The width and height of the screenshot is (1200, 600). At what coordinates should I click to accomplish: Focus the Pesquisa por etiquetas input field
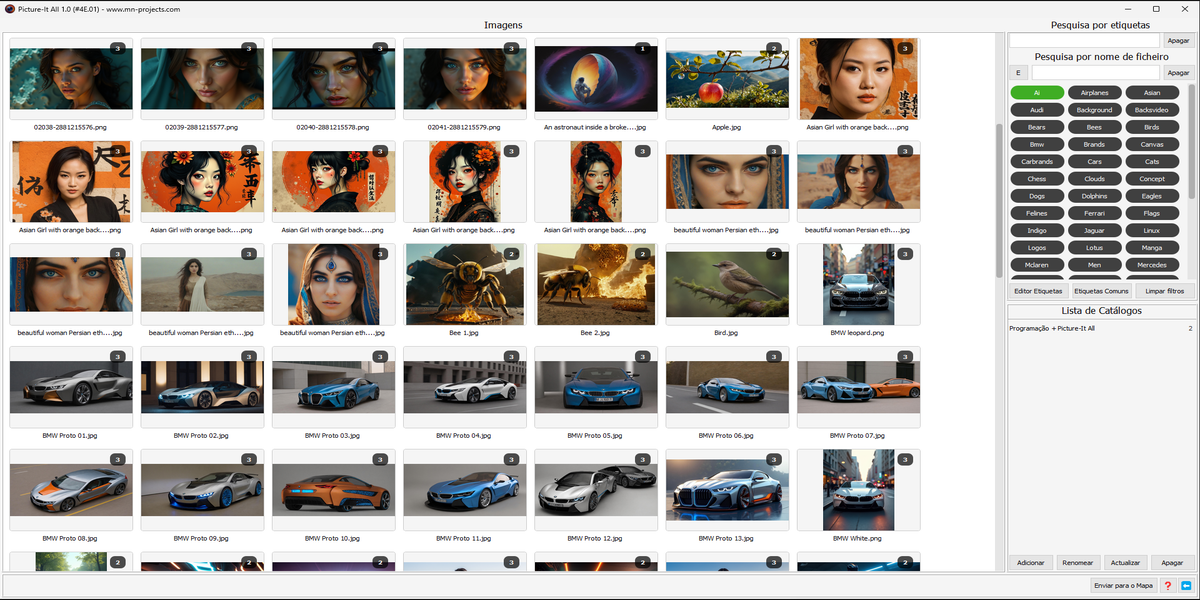pos(1084,40)
